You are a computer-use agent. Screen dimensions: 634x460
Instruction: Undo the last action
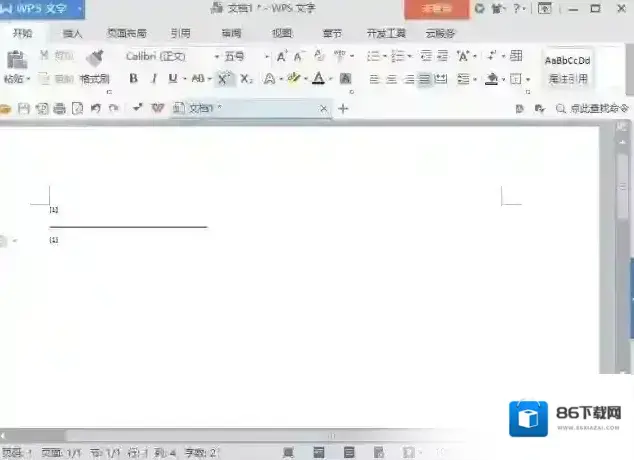(96, 108)
